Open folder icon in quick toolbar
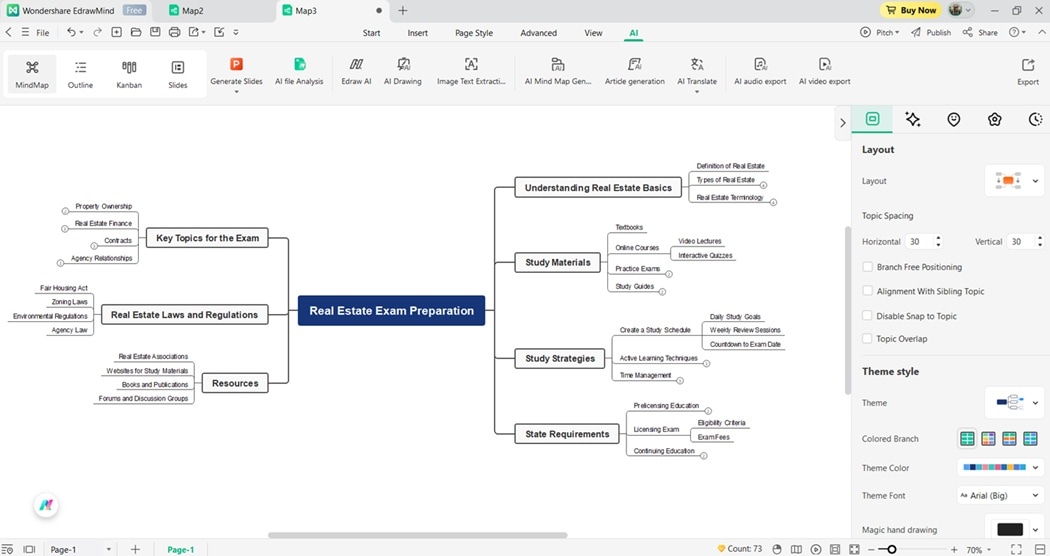Image resolution: width=1050 pixels, height=556 pixels. pos(136,32)
